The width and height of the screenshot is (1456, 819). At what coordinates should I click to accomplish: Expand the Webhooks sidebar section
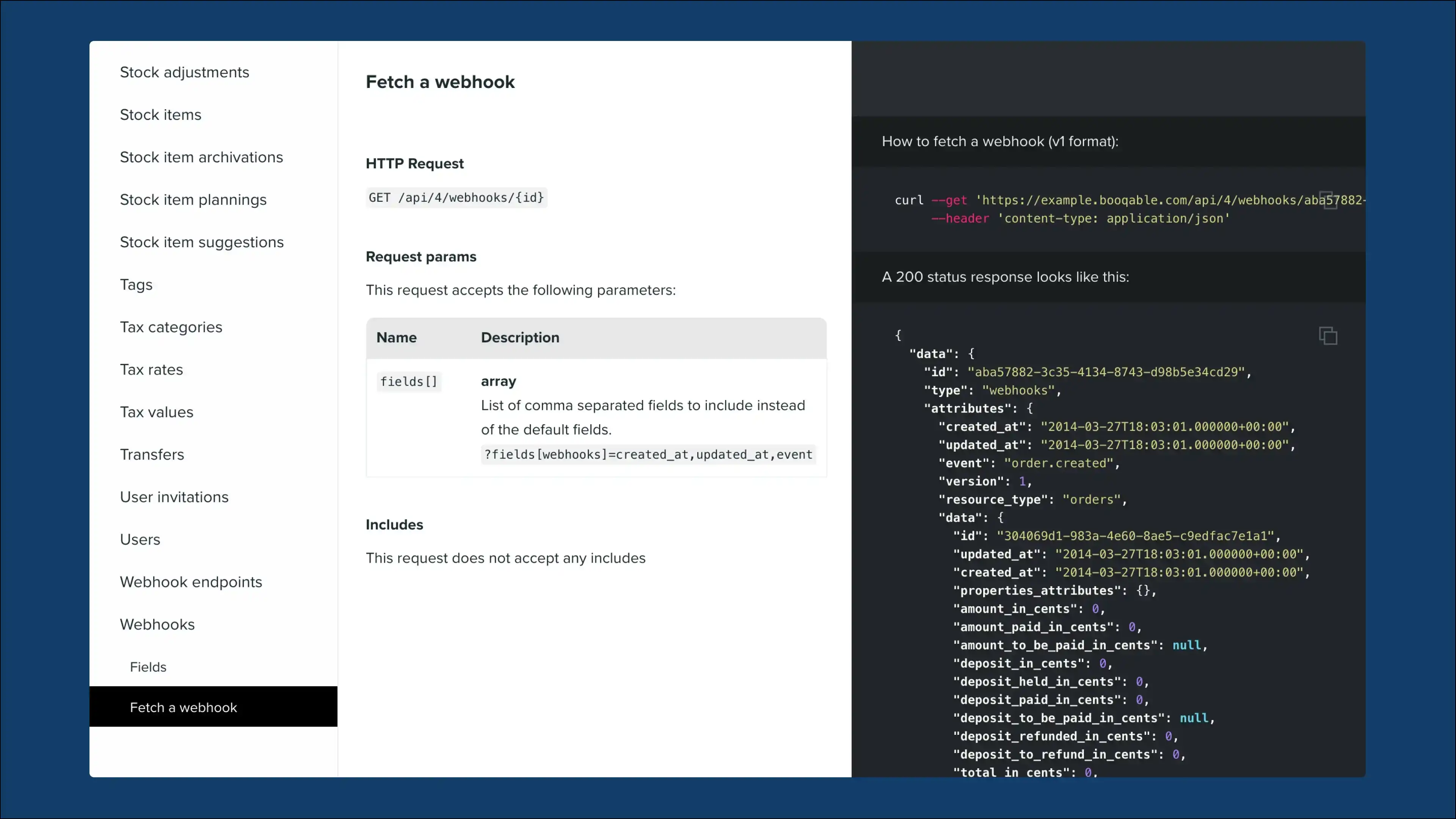click(158, 624)
